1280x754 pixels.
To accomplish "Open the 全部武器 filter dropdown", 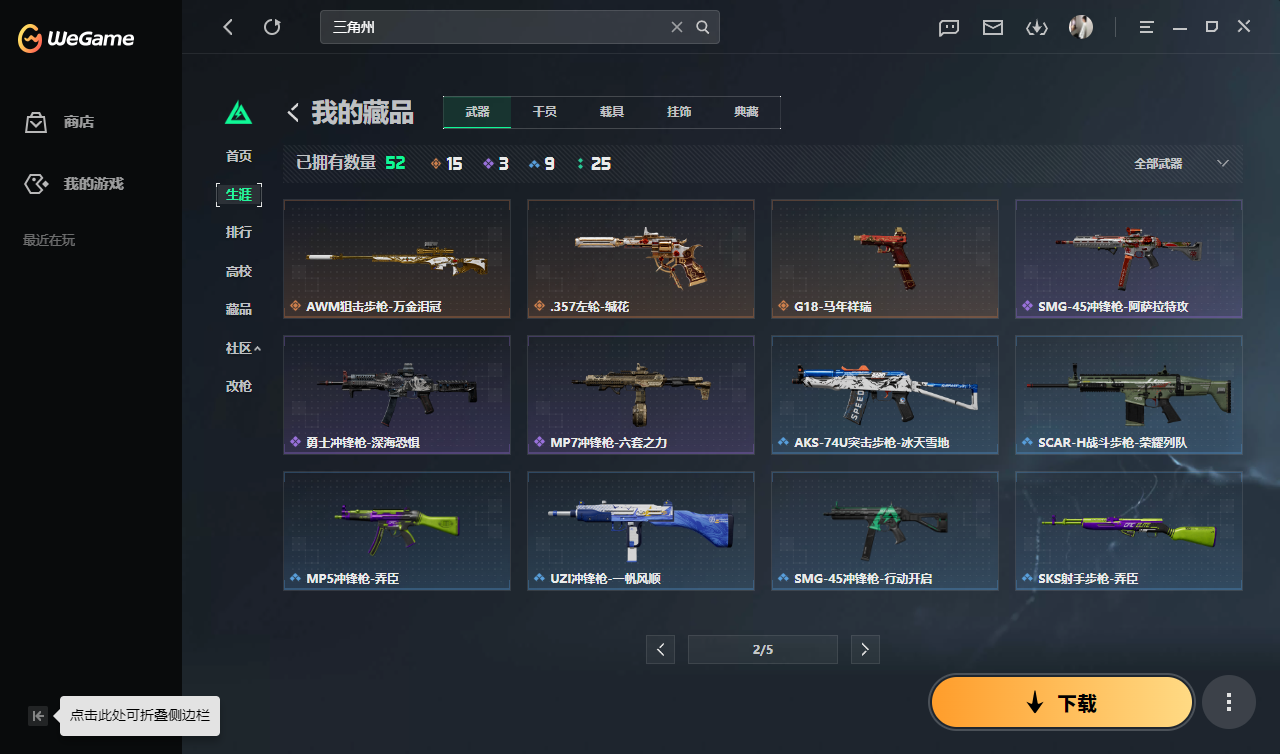I will (1182, 163).
